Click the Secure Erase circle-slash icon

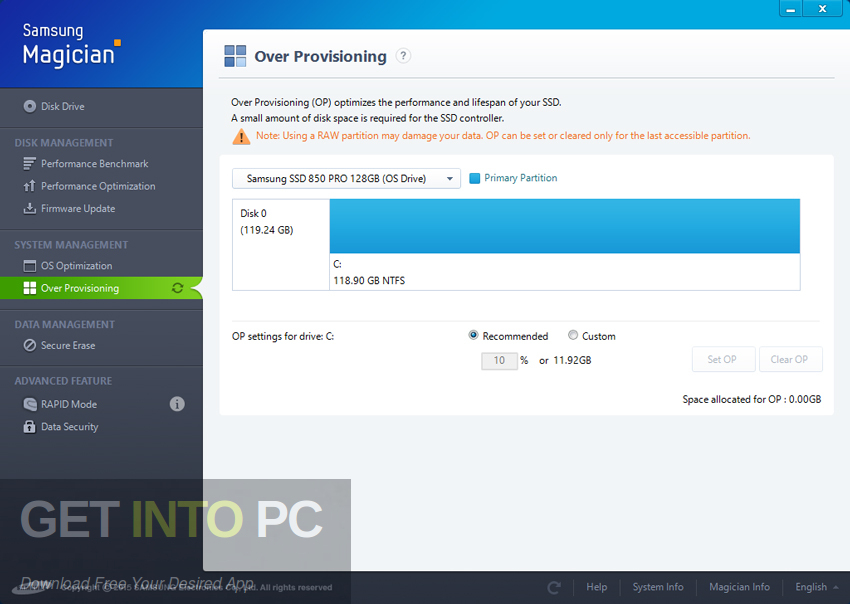pos(30,345)
